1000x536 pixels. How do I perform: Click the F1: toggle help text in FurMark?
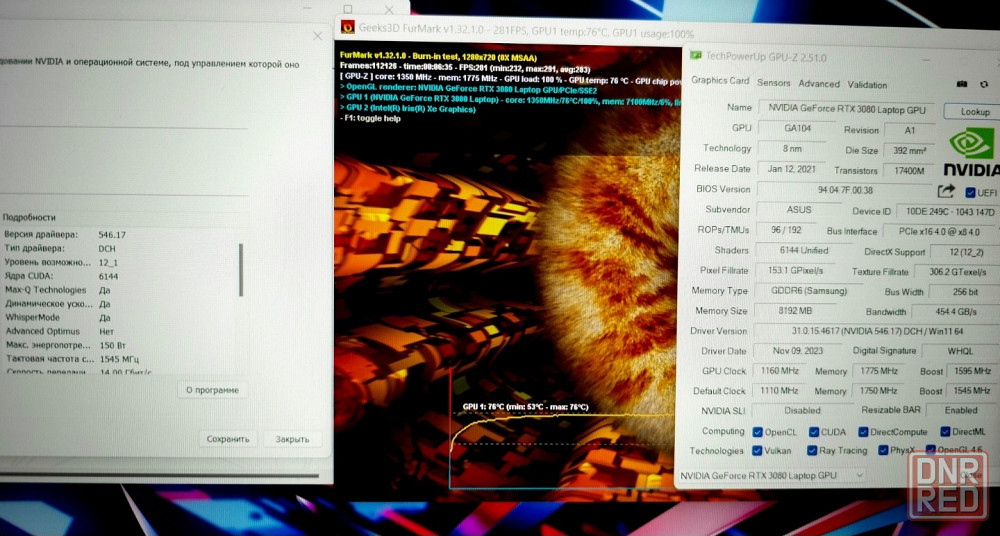371,119
